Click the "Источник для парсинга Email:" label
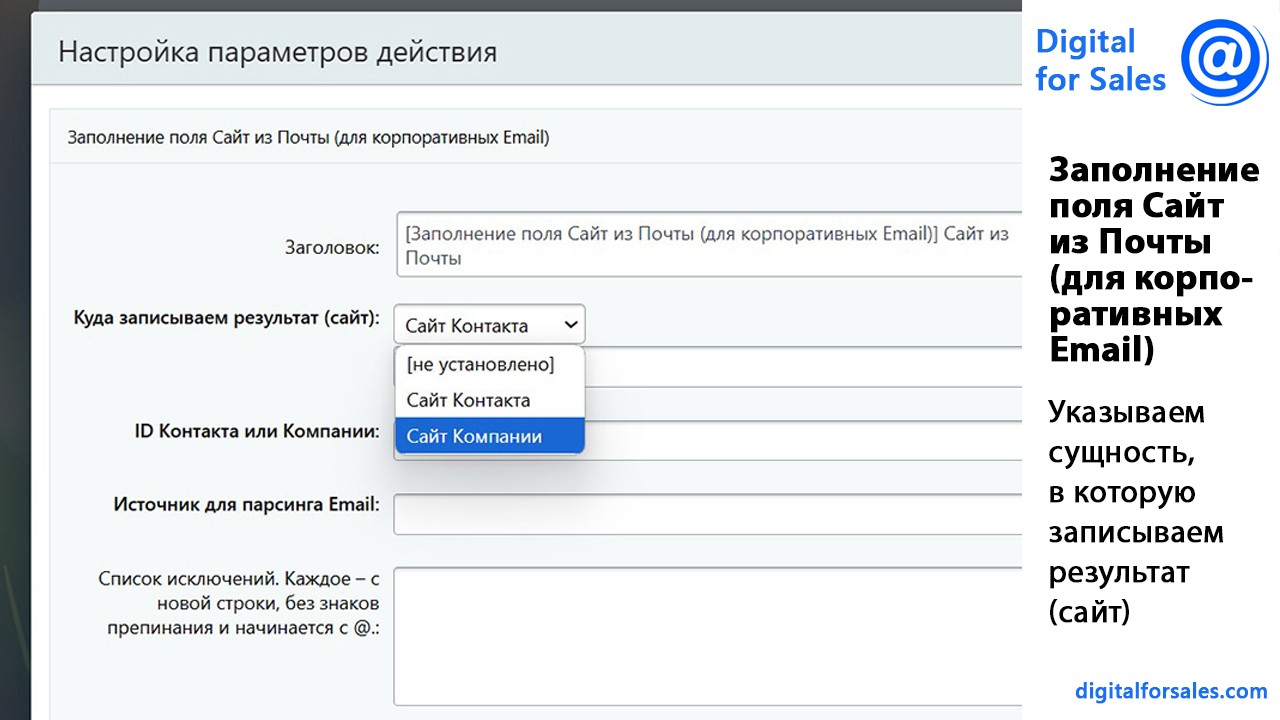Image resolution: width=1280 pixels, height=720 pixels. click(247, 504)
